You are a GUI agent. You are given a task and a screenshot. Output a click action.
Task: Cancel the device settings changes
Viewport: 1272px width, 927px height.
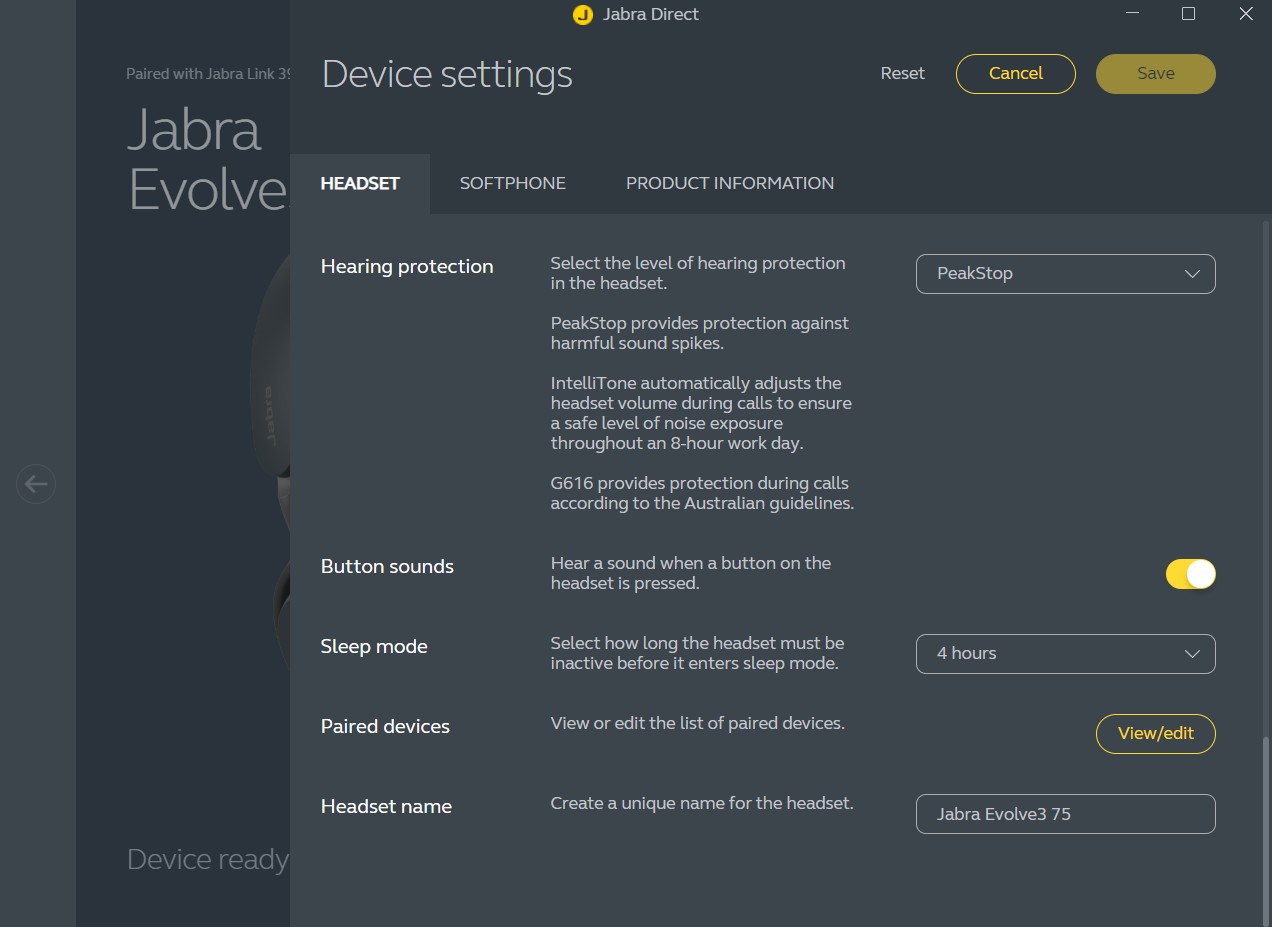pos(1015,74)
